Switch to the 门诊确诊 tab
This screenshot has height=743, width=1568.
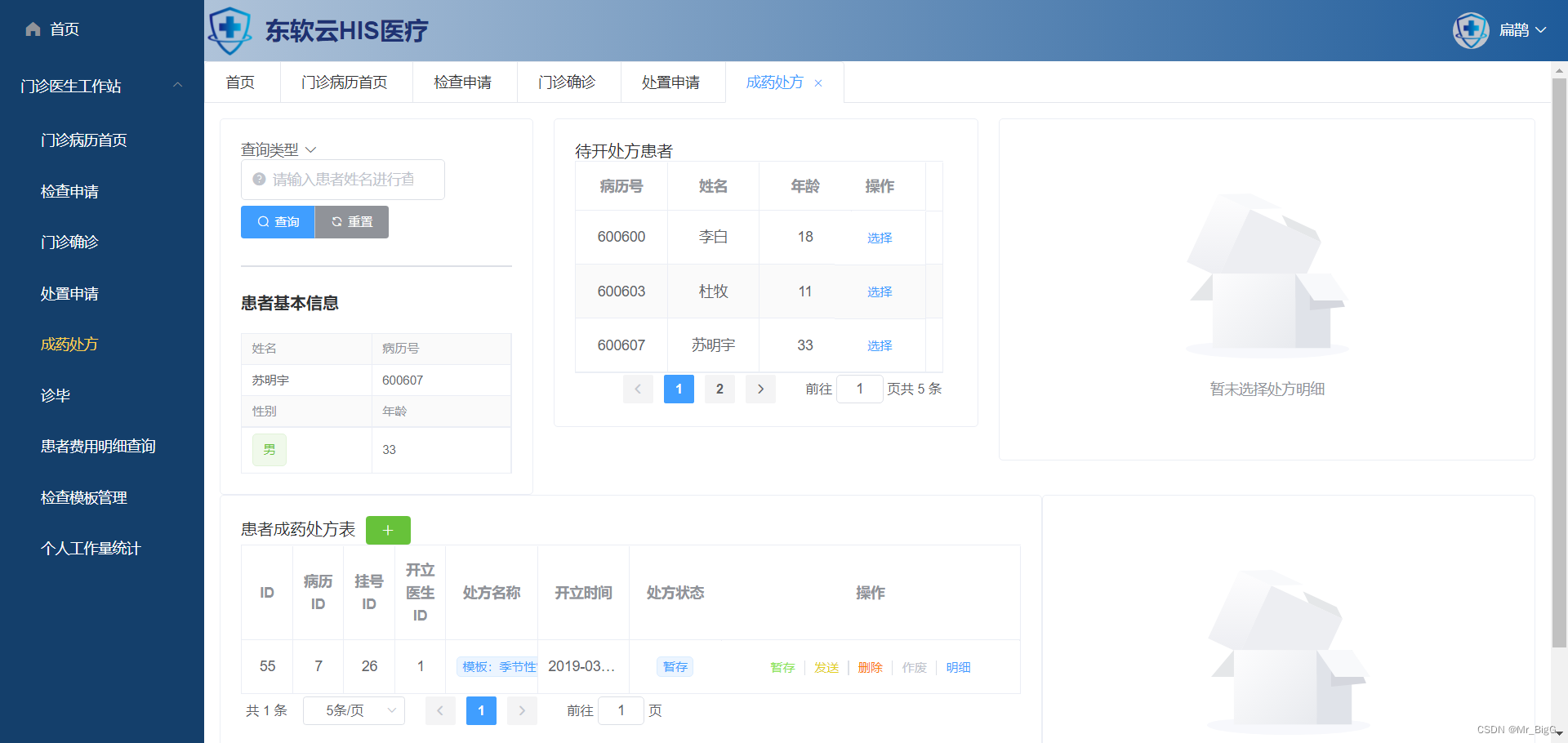pyautogui.click(x=567, y=82)
